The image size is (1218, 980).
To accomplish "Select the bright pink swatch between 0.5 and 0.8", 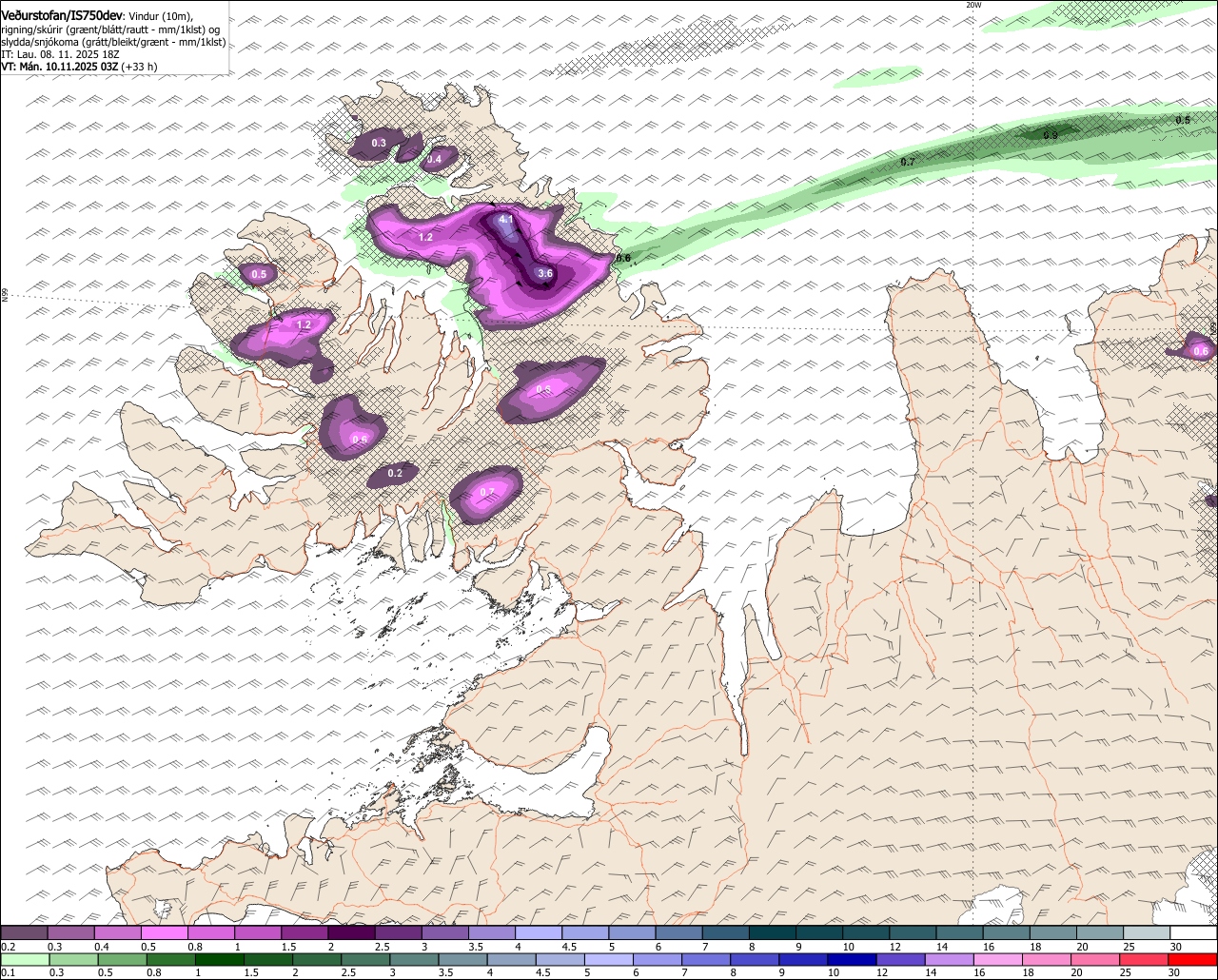I will point(165,933).
